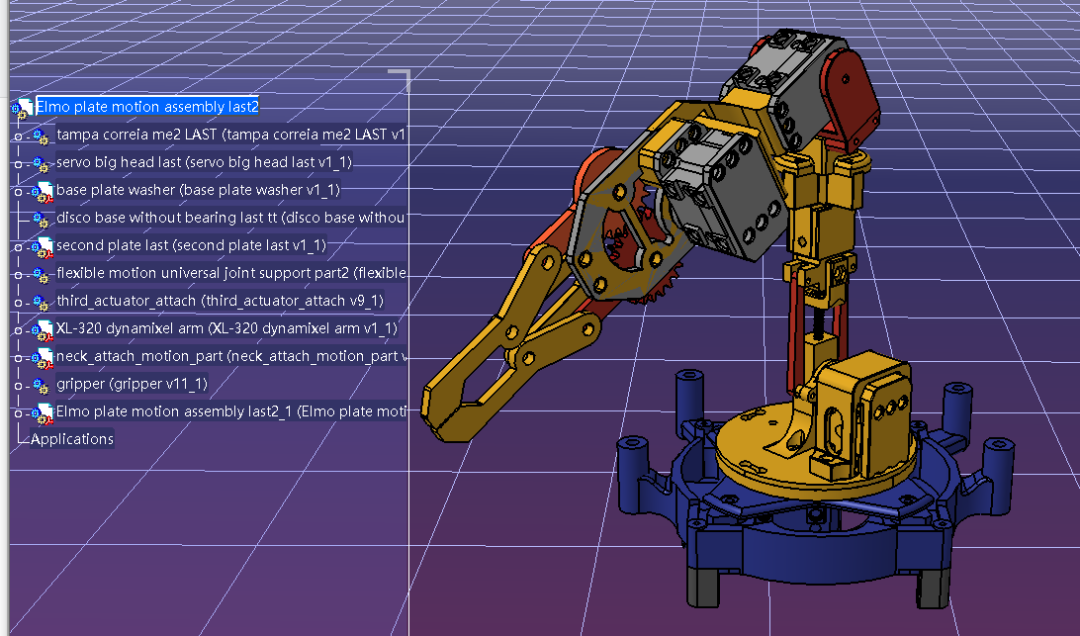
Task: Expand the flexible motion universal joint support node
Action: 19,275
